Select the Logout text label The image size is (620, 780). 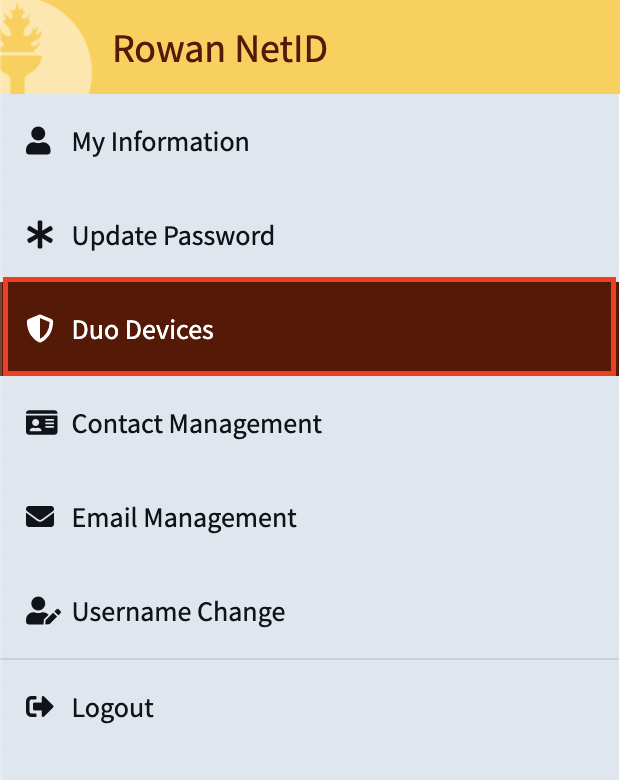pos(113,708)
